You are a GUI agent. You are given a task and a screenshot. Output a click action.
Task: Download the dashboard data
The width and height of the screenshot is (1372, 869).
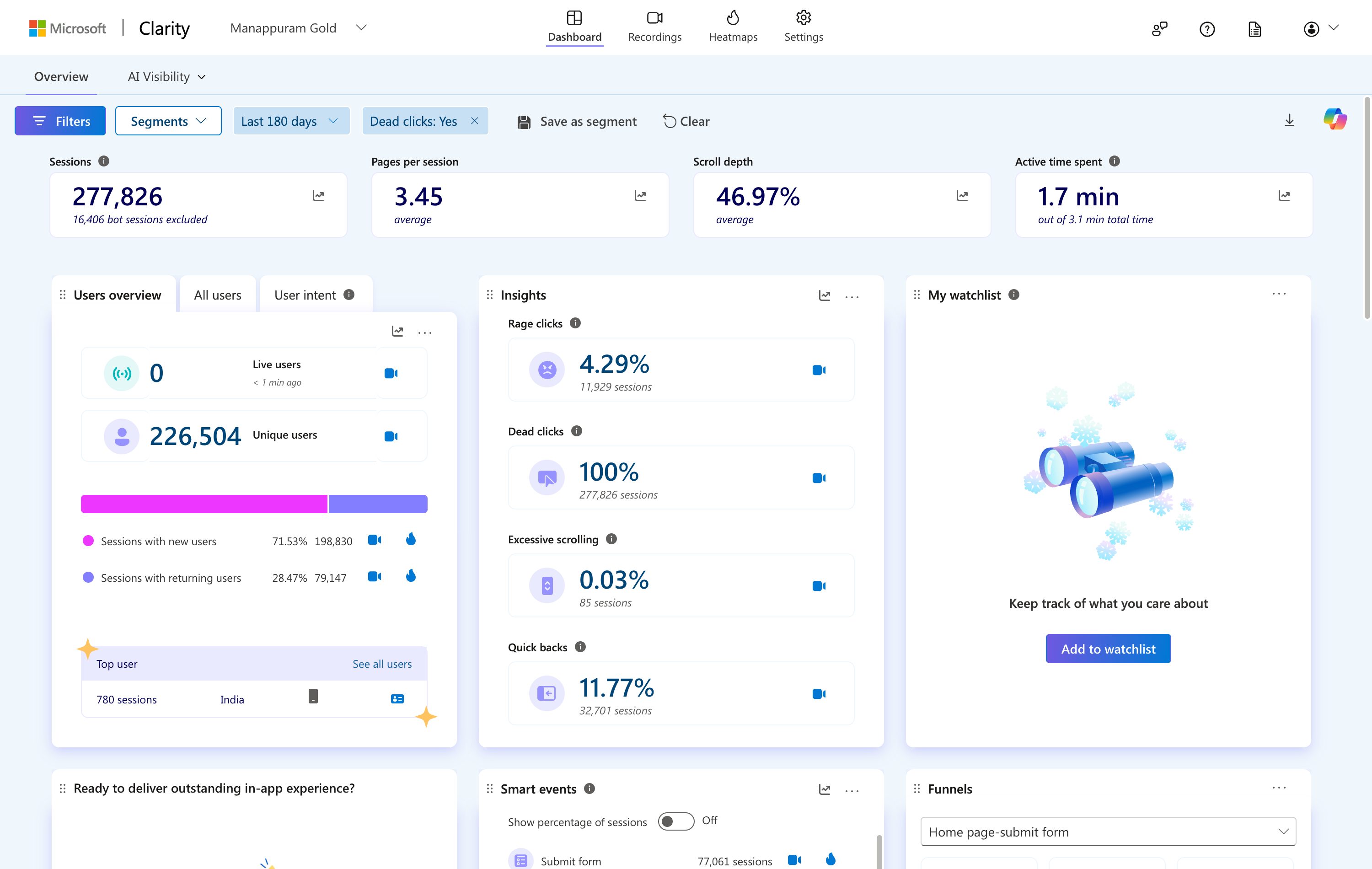point(1289,120)
